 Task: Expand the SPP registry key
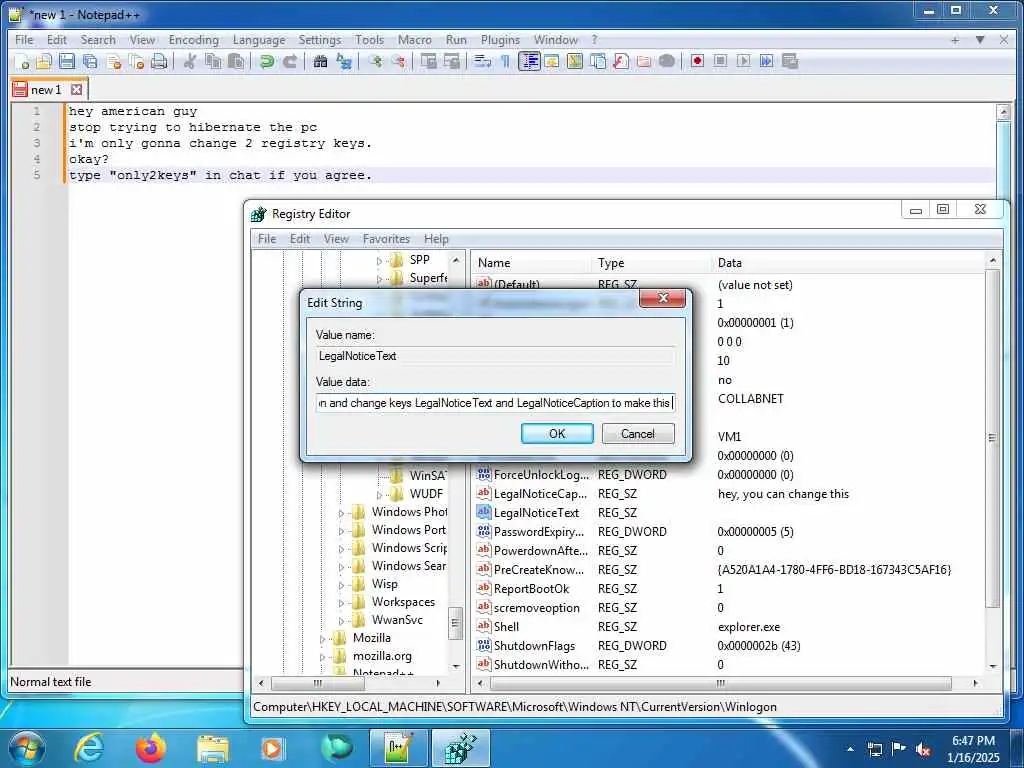[379, 261]
